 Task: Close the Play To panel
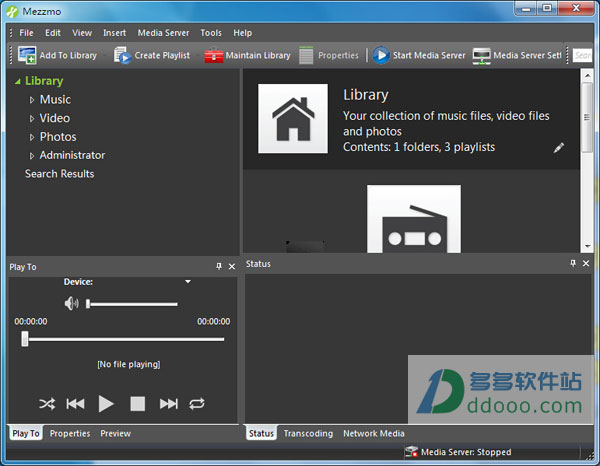[232, 267]
